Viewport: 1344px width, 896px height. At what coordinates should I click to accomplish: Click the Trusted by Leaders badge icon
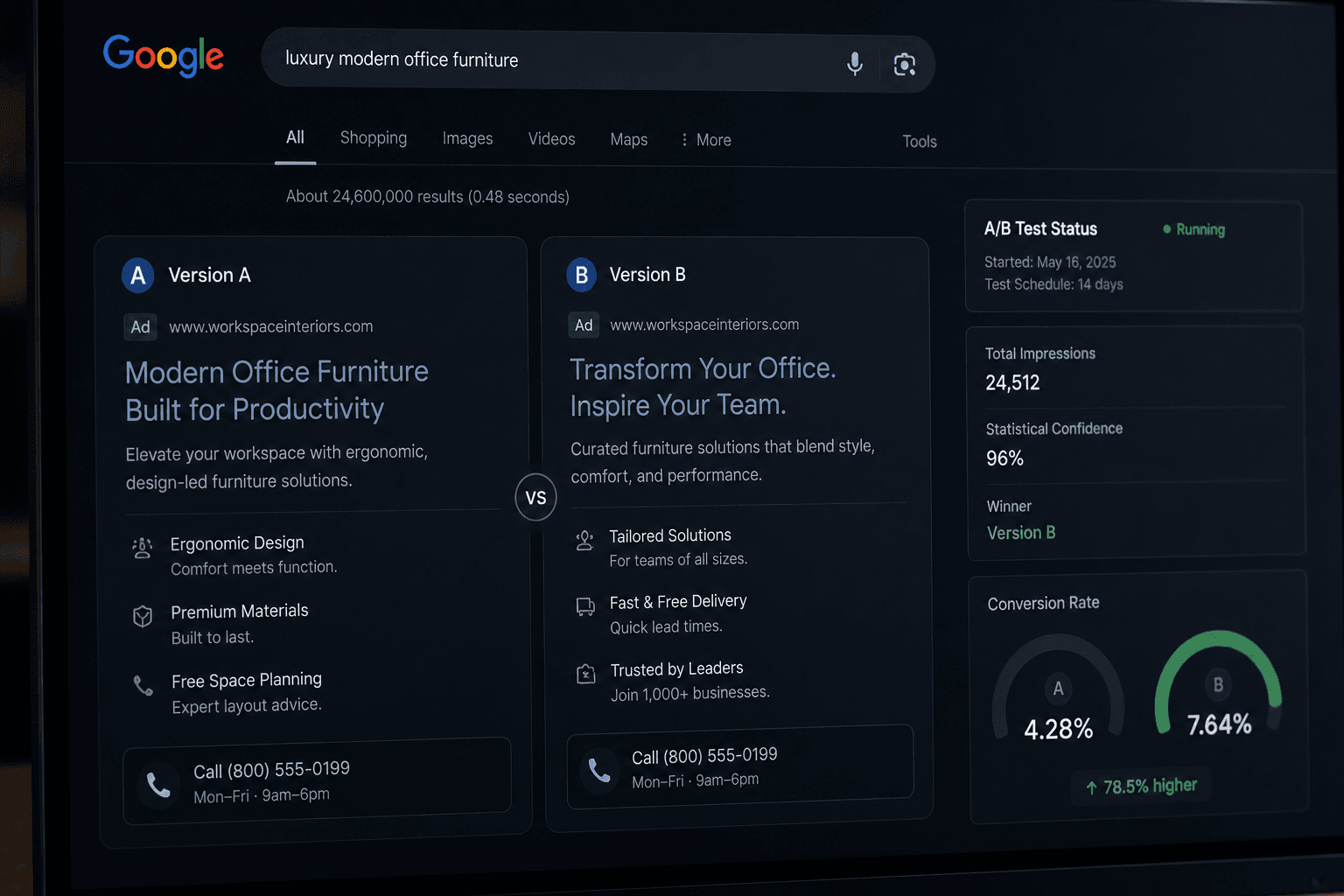[x=586, y=674]
